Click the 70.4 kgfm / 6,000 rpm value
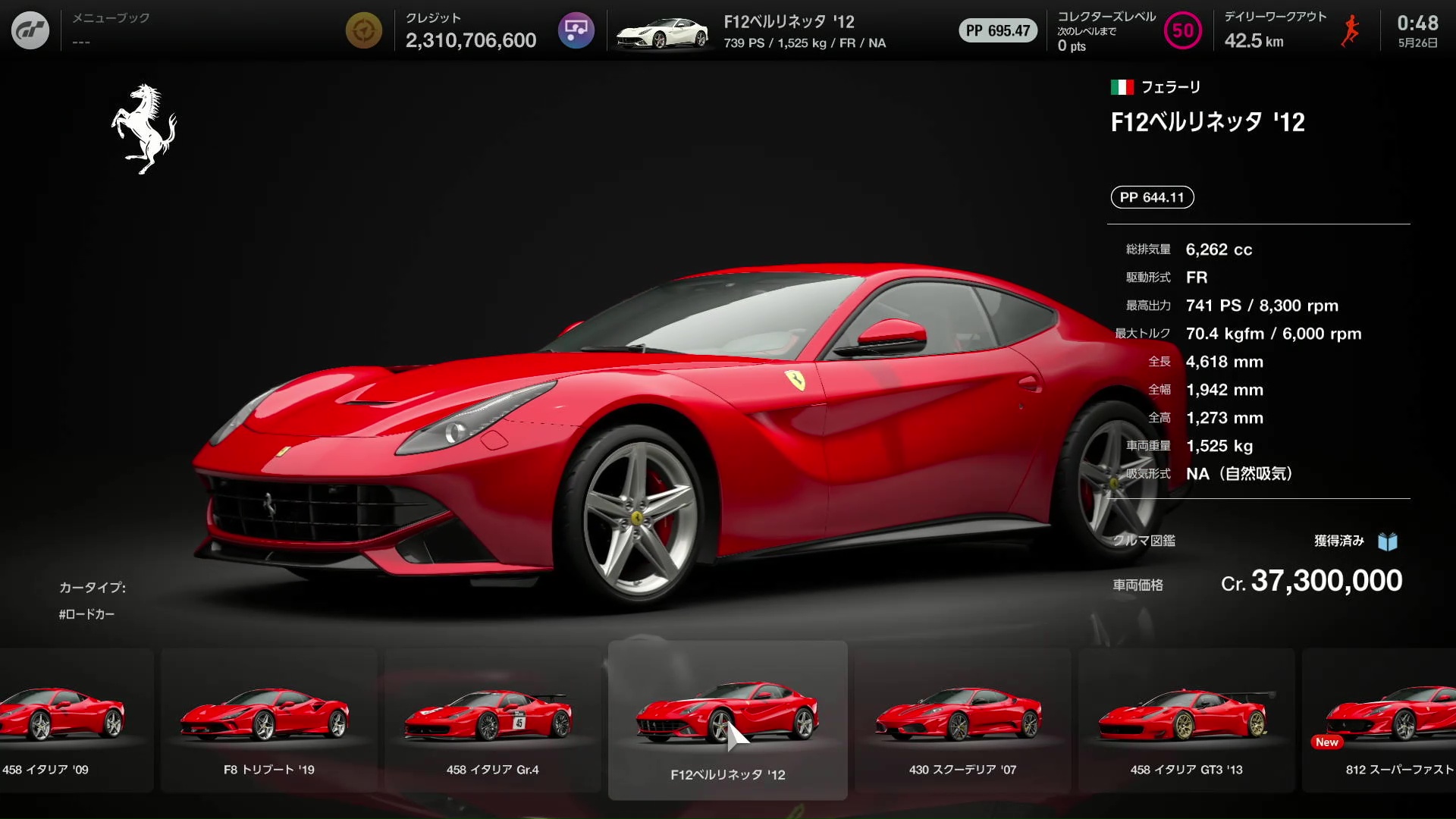 [1274, 334]
